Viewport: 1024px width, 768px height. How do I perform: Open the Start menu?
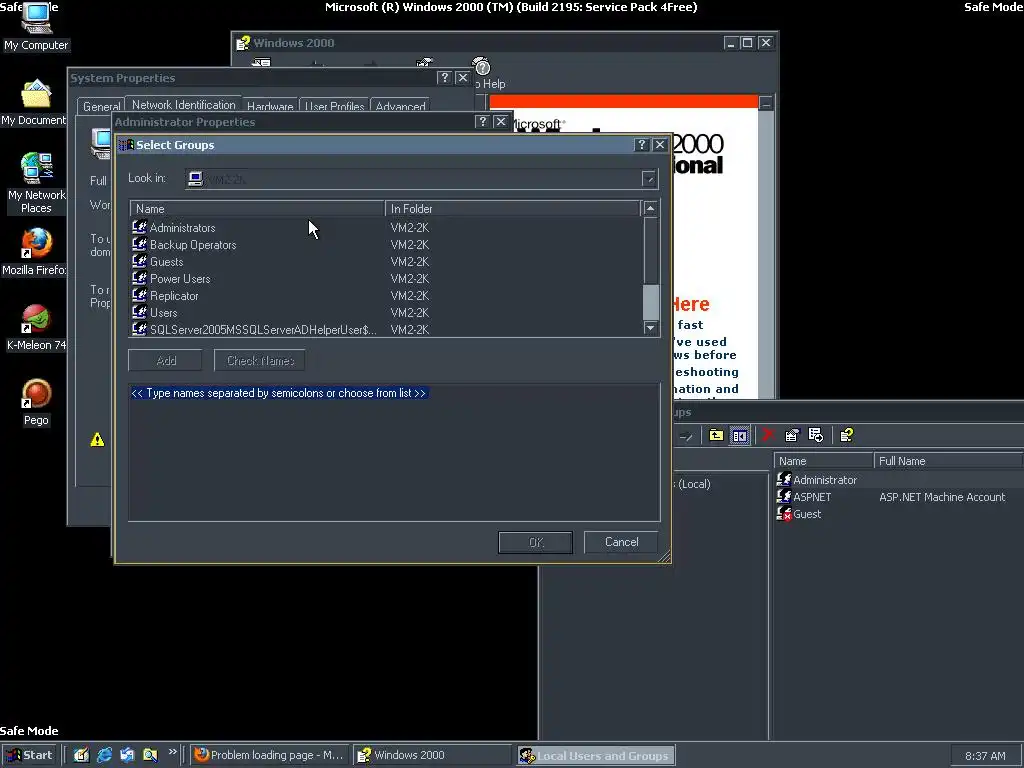click(30, 755)
